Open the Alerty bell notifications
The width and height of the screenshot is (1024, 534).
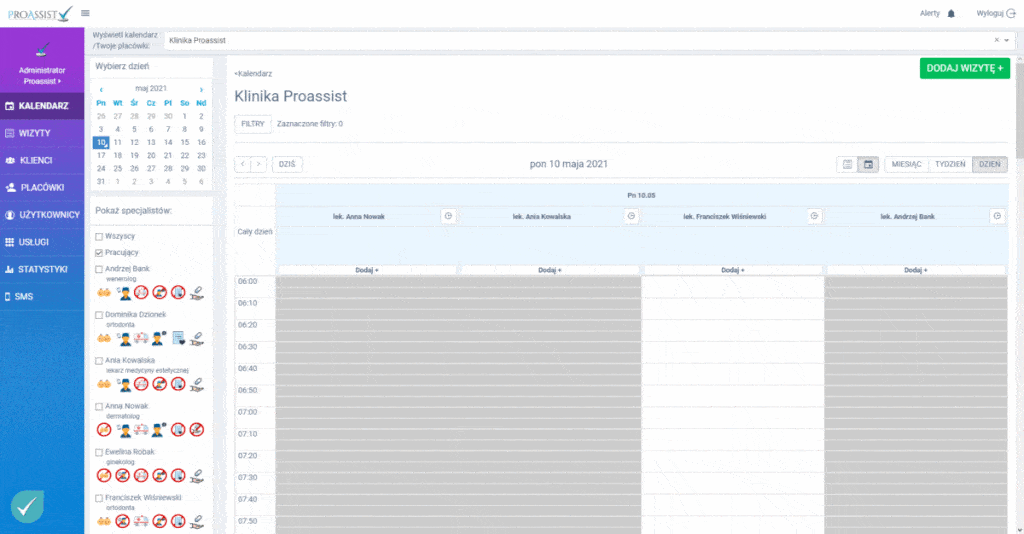[951, 13]
